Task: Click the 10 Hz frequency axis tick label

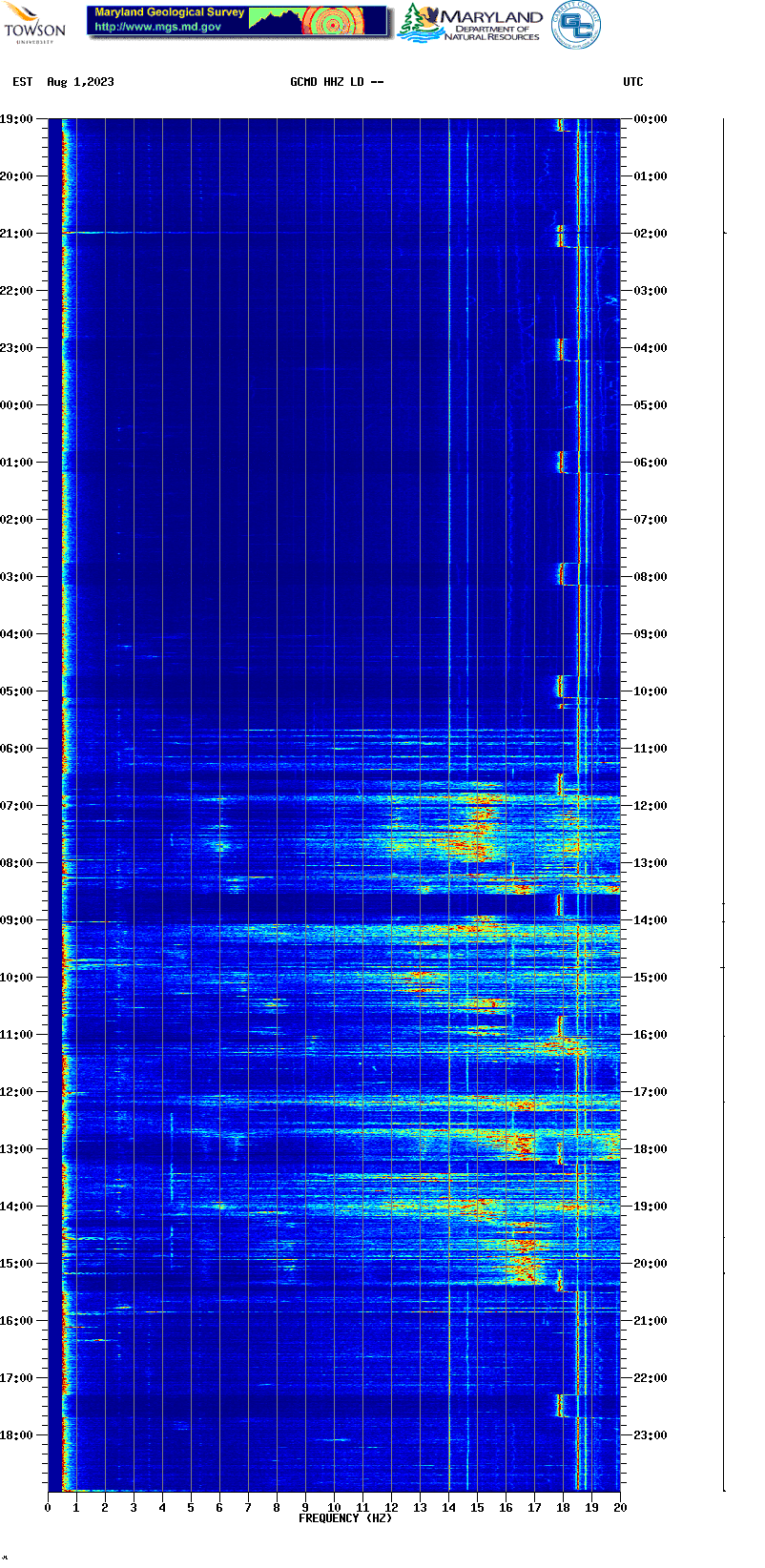Action: point(334,1508)
